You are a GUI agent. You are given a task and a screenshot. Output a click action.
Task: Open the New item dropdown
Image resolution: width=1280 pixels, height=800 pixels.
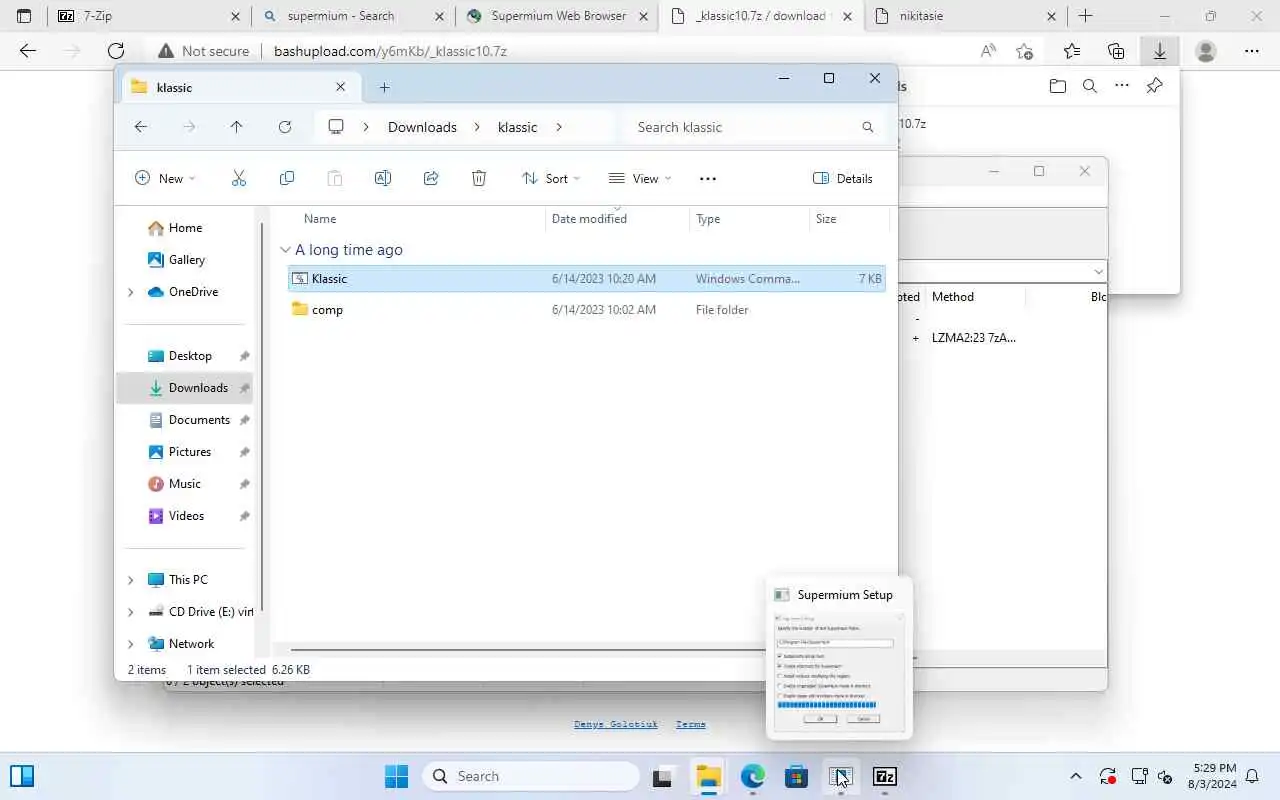click(165, 178)
